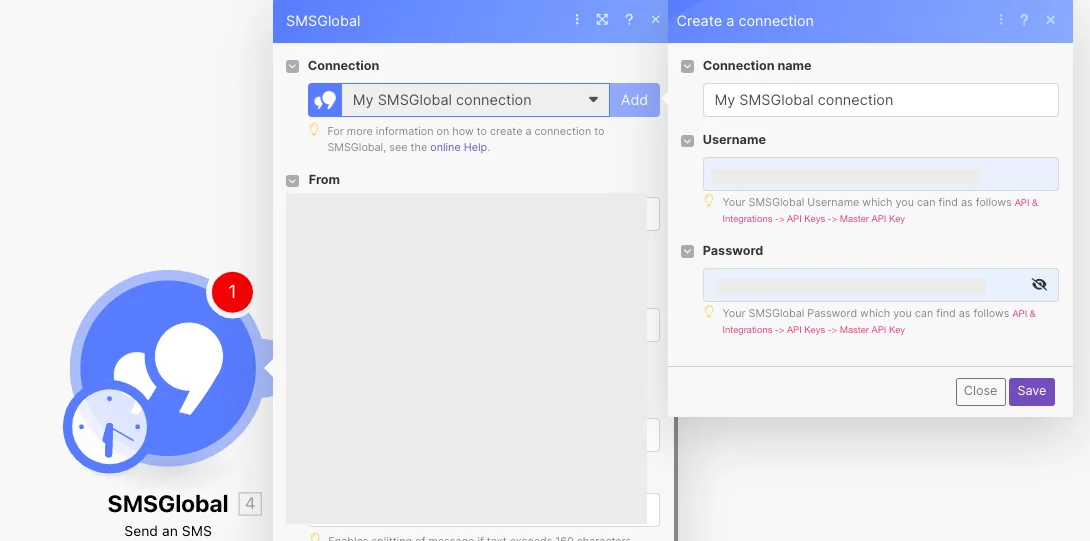Open the My SMSGlobal connection dropdown
The image size is (1090, 541).
point(475,100)
